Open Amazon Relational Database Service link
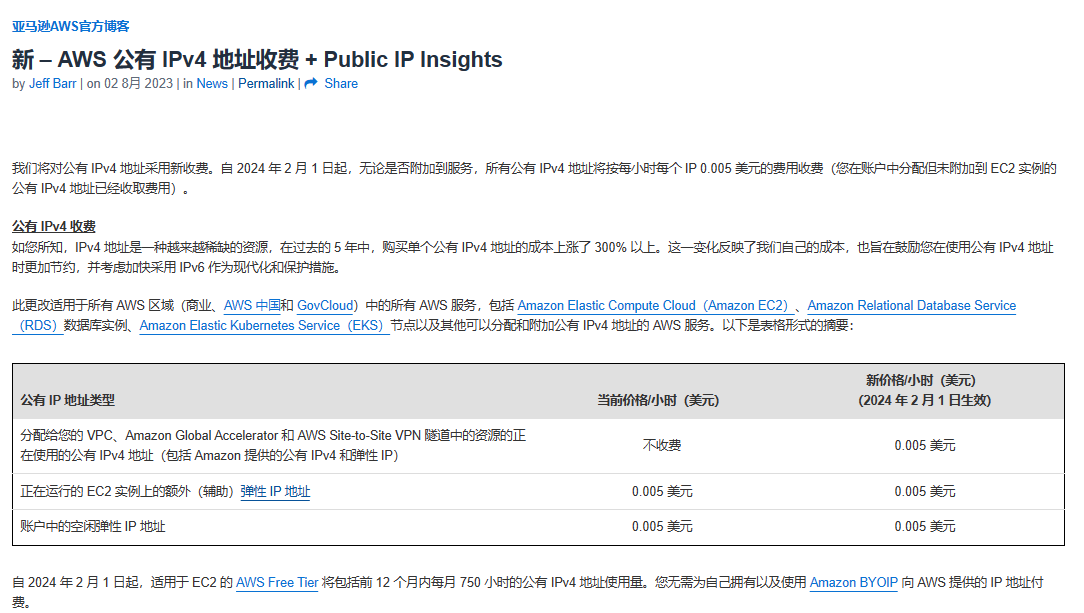This screenshot has width=1084, height=613. point(911,305)
